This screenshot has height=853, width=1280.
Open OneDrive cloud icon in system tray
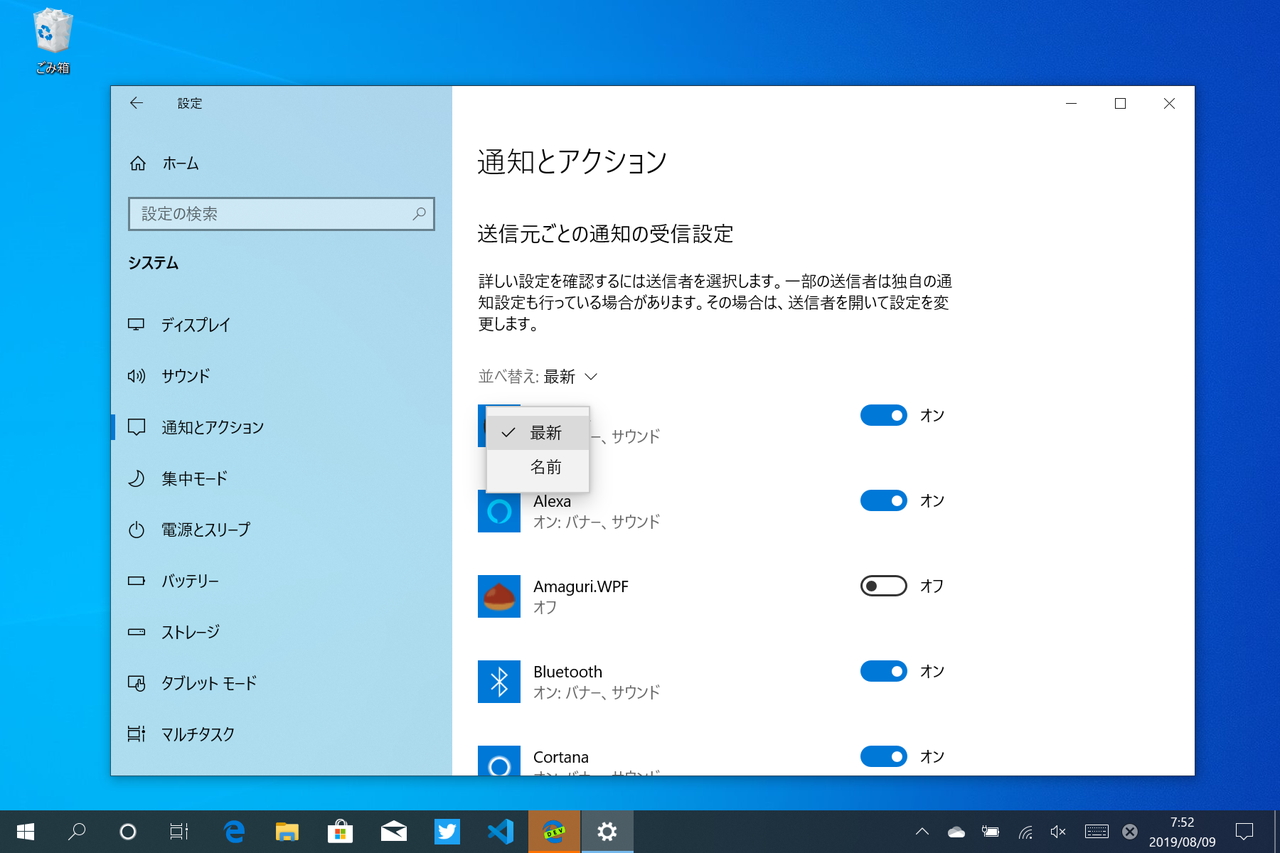click(x=956, y=832)
